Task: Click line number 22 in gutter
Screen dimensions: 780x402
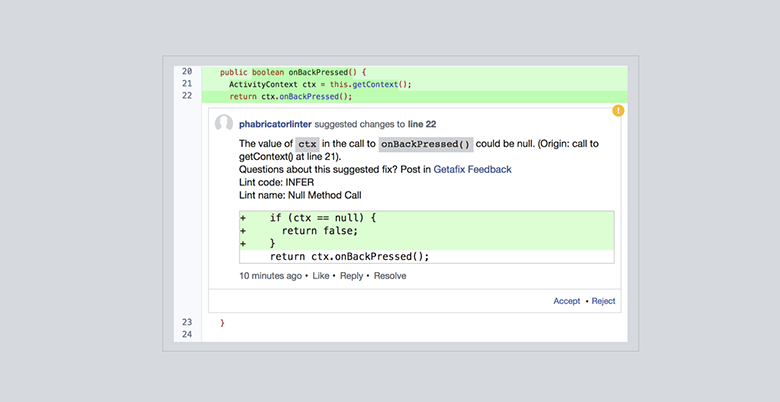Action: pos(187,96)
